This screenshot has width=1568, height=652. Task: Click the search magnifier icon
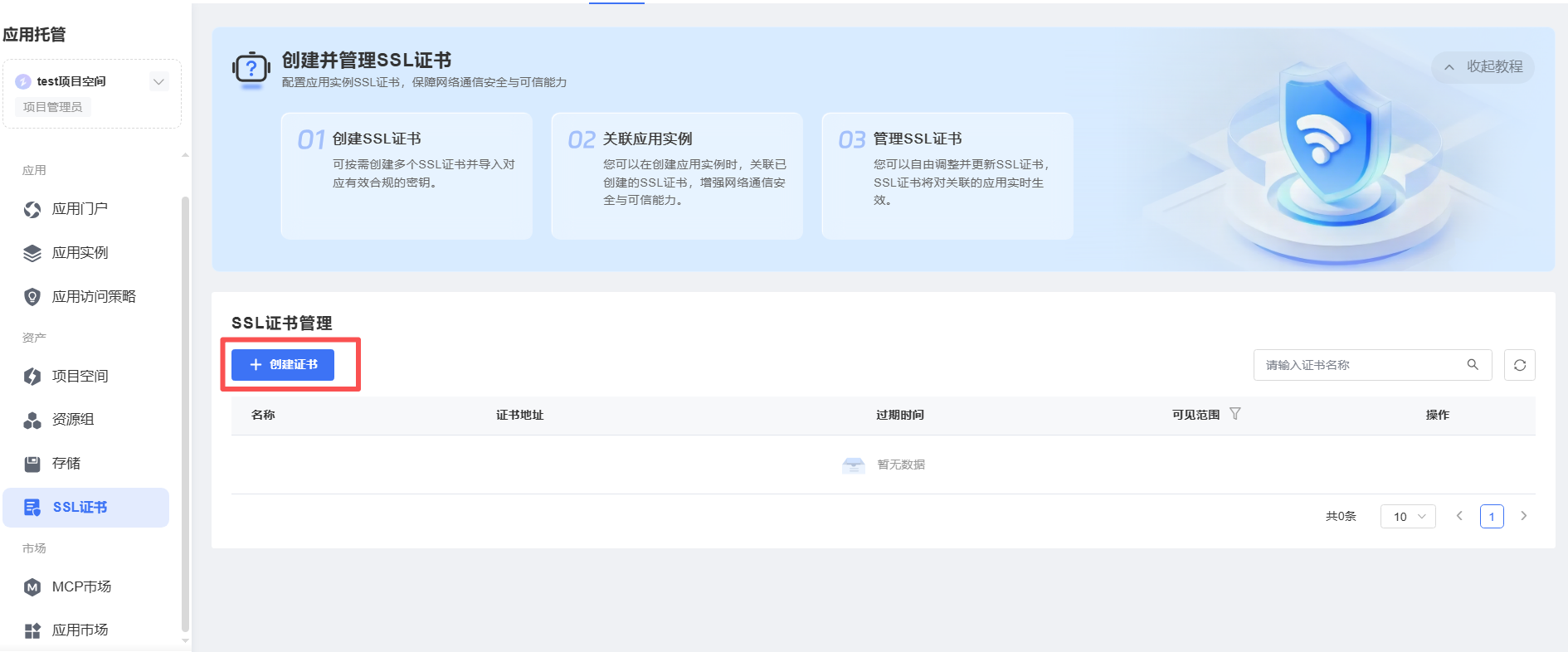tap(1473, 365)
